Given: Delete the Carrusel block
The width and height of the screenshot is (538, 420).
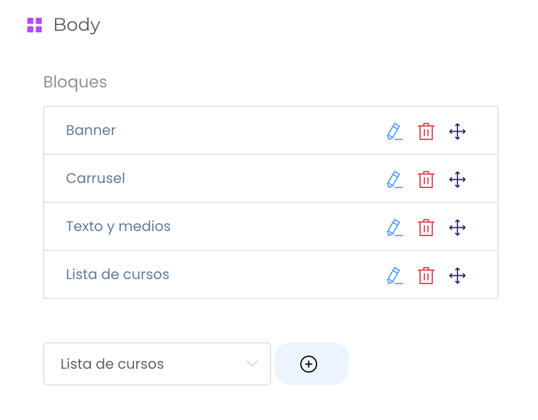Looking at the screenshot, I should pos(426,179).
